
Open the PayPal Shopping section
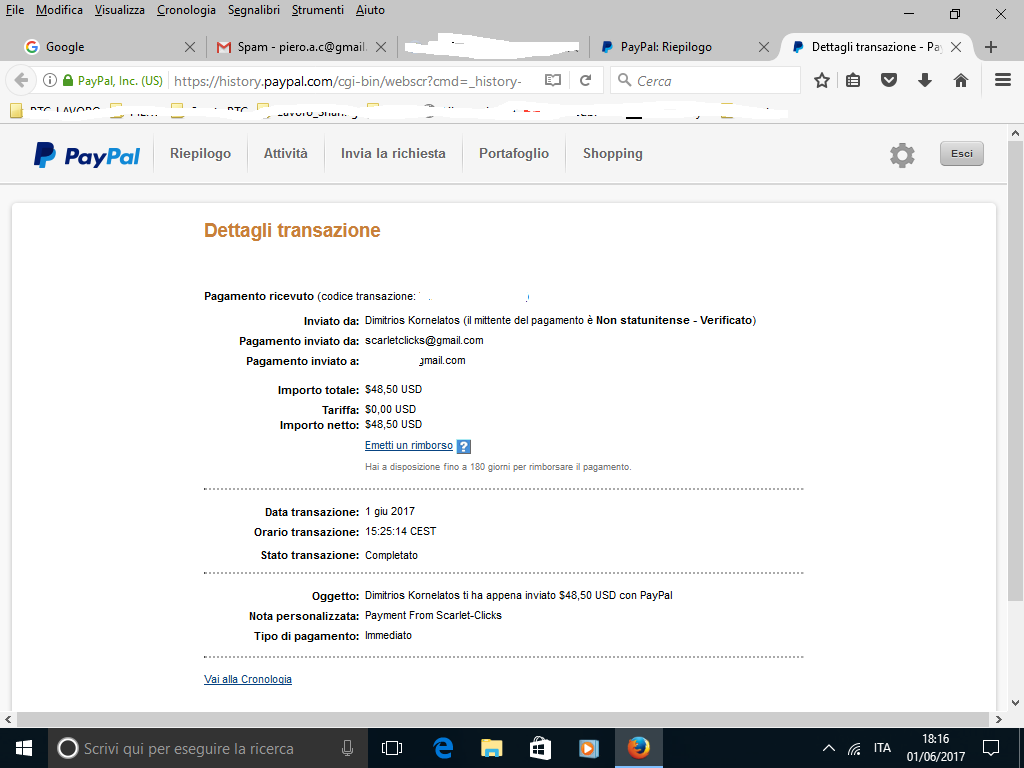(613, 153)
